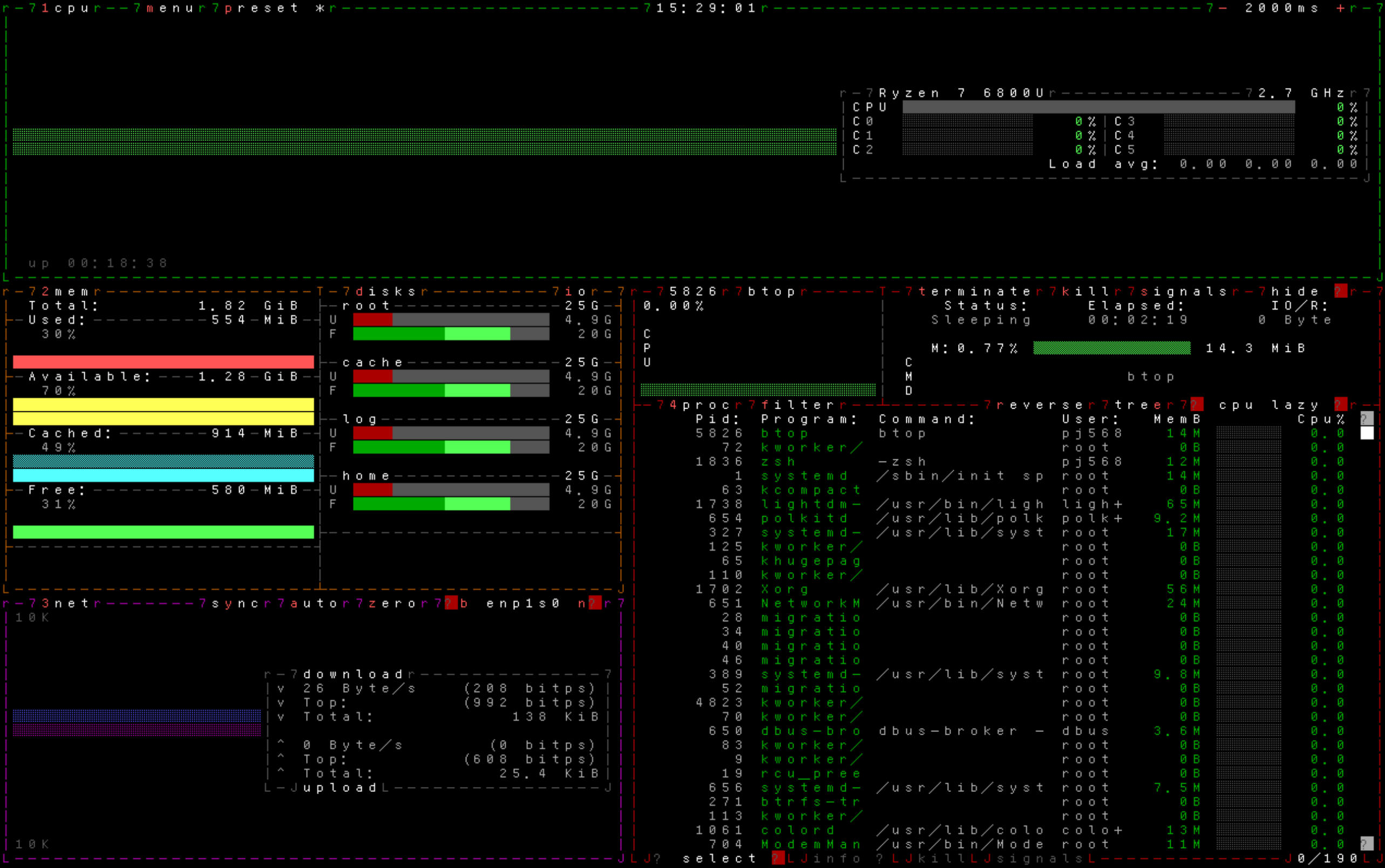Cycle network interface via enp1s0 label
Image resolution: width=1385 pixels, height=868 pixels.
click(x=522, y=603)
